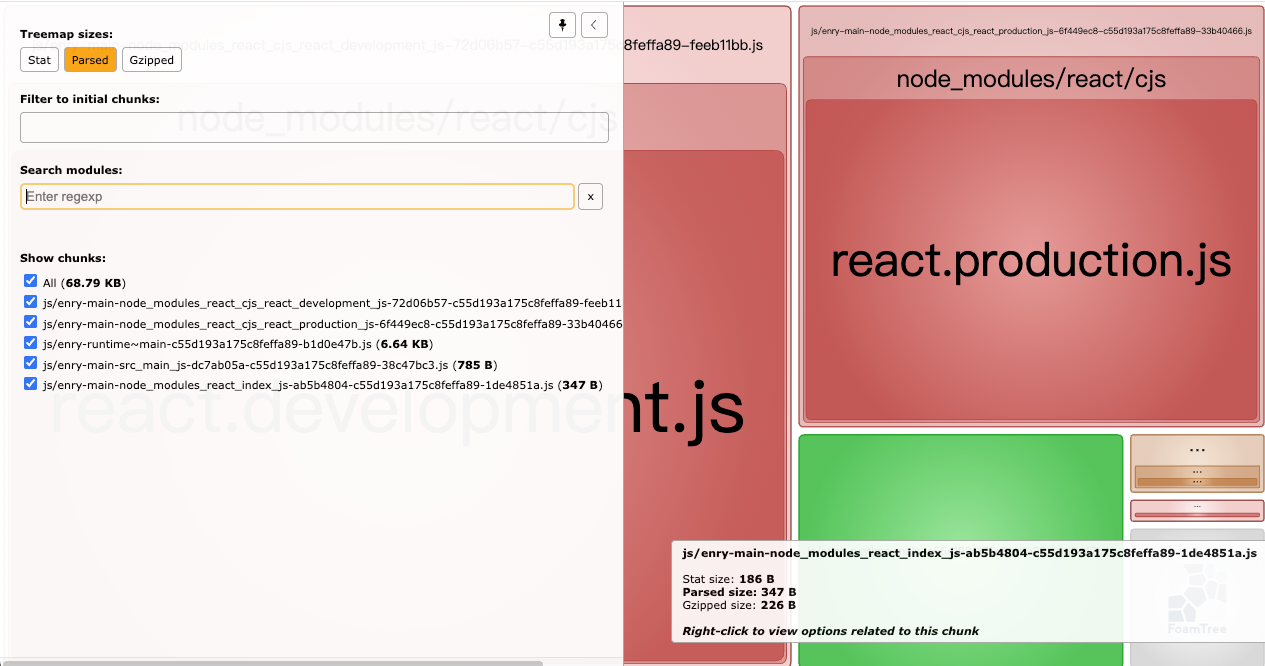The width and height of the screenshot is (1265, 666).
Task: Click the react_production chunk title text
Action: click(1031, 31)
